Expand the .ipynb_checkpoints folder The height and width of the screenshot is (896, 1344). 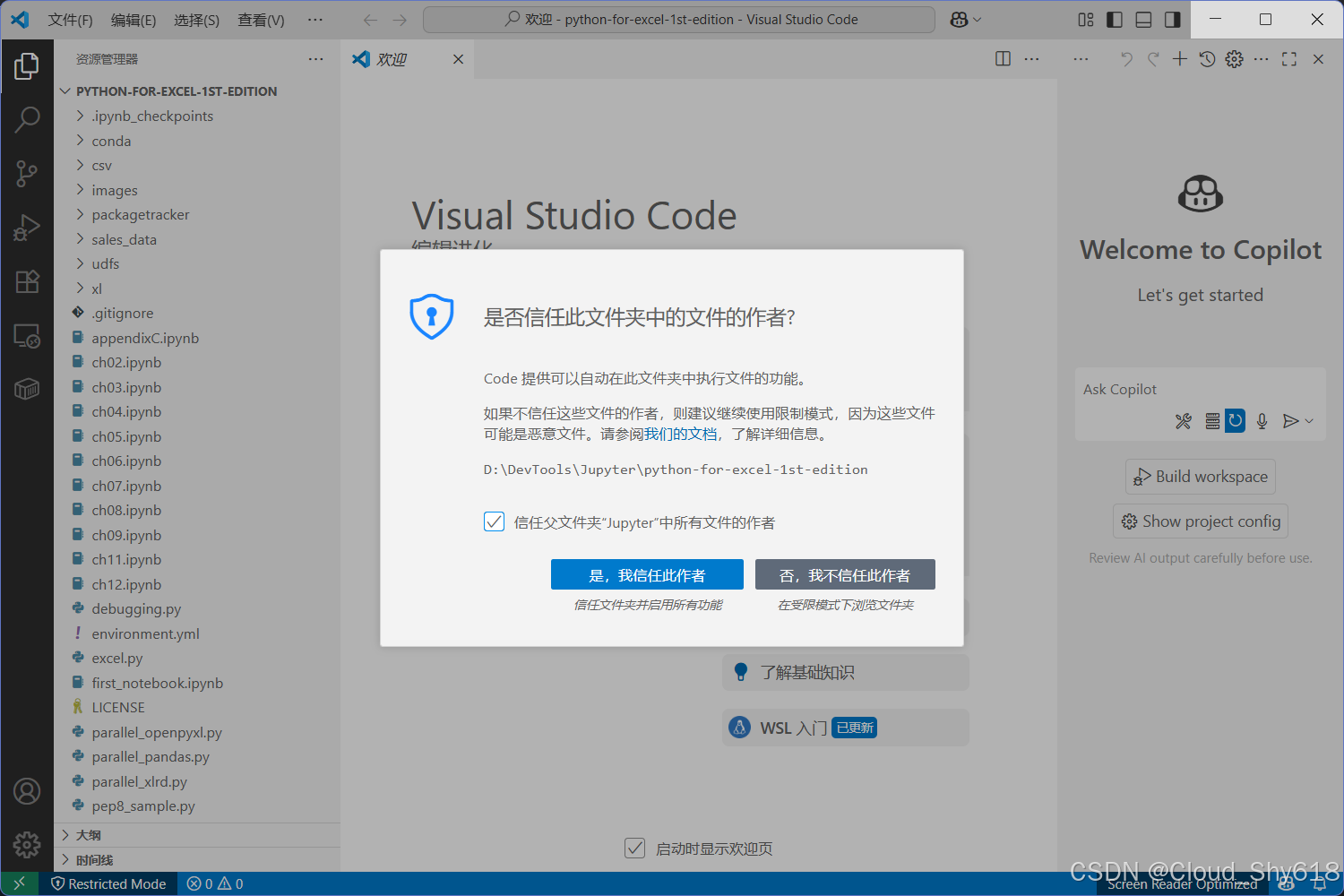coord(197,116)
